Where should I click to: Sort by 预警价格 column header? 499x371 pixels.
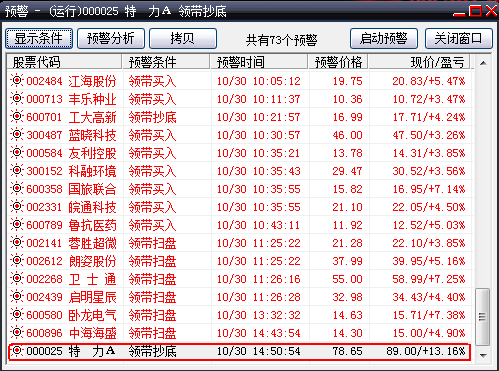tap(338, 62)
